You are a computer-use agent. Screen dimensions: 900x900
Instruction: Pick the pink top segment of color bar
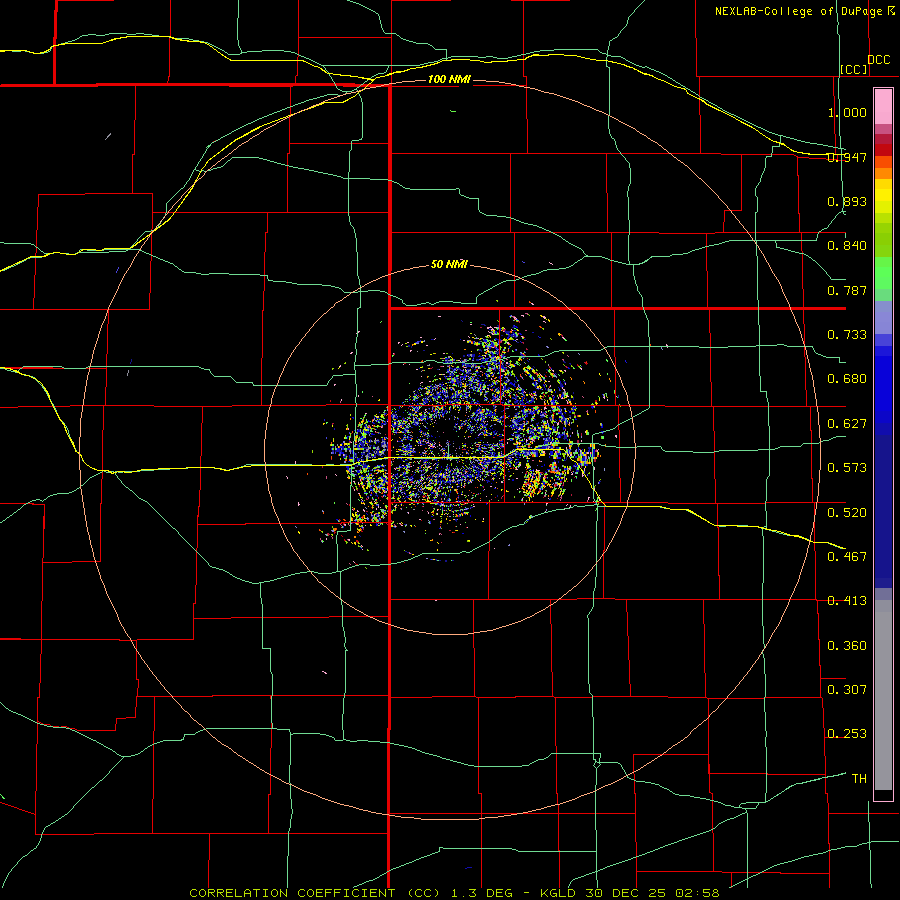(883, 107)
